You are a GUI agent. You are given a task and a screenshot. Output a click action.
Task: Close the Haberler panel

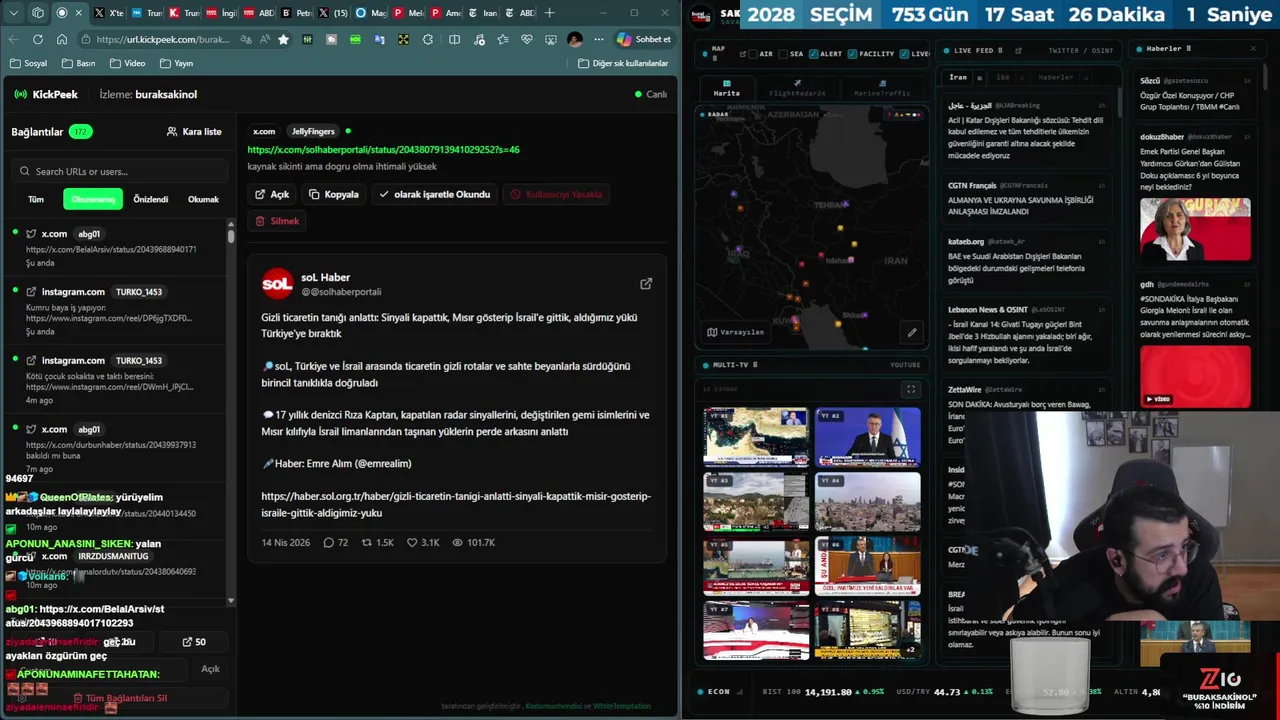coord(1253,48)
